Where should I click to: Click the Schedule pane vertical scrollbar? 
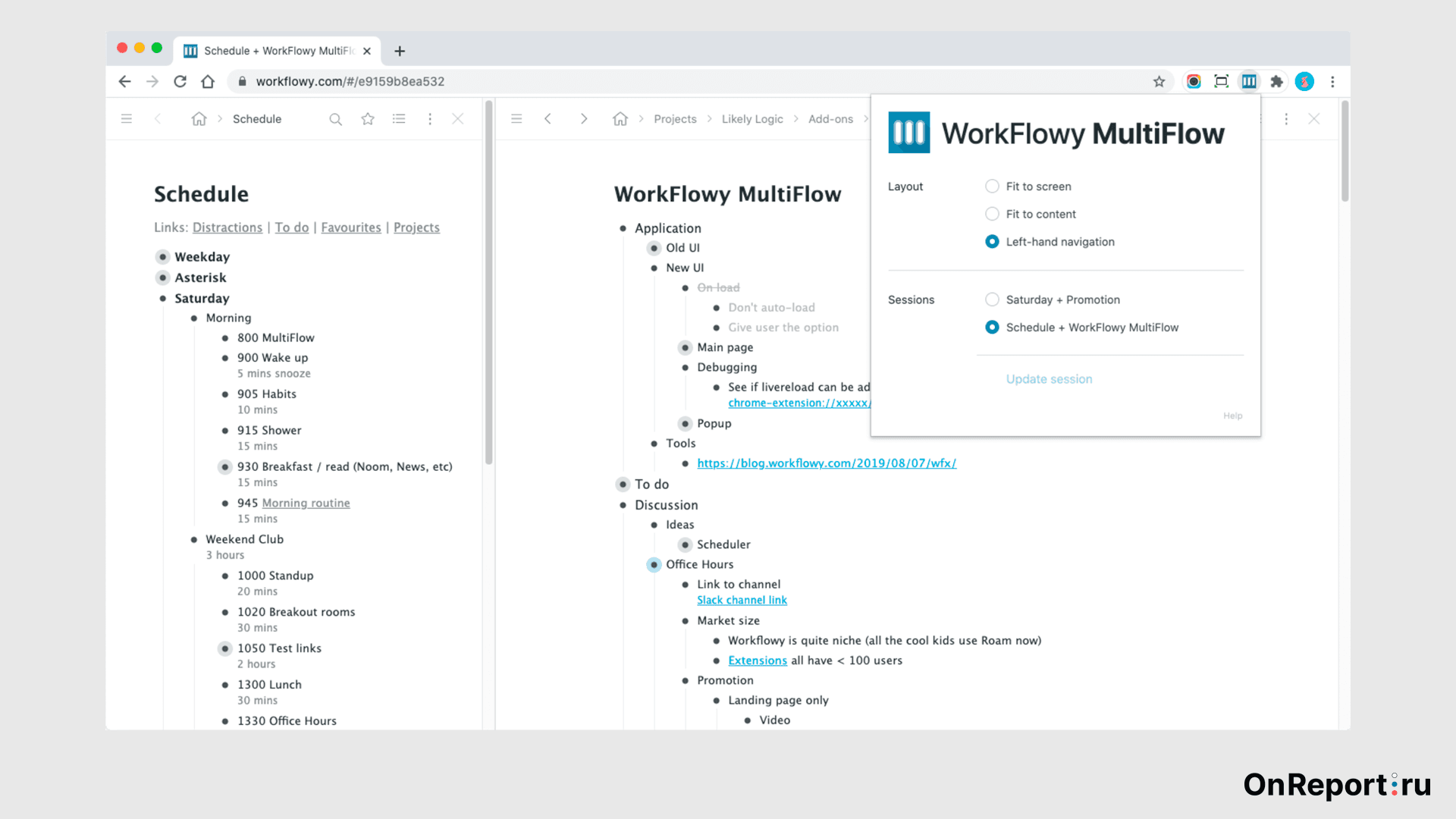click(x=488, y=281)
